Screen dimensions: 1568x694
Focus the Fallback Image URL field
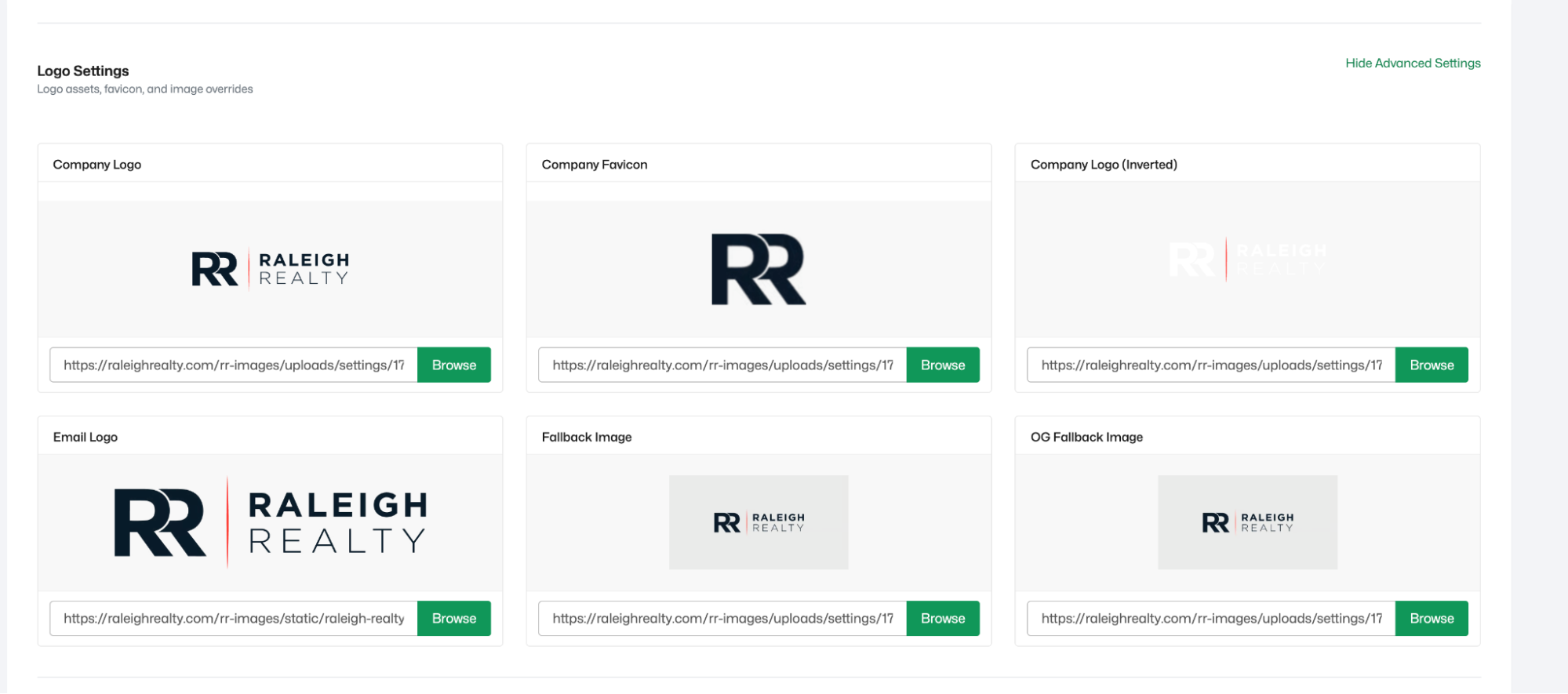click(722, 618)
